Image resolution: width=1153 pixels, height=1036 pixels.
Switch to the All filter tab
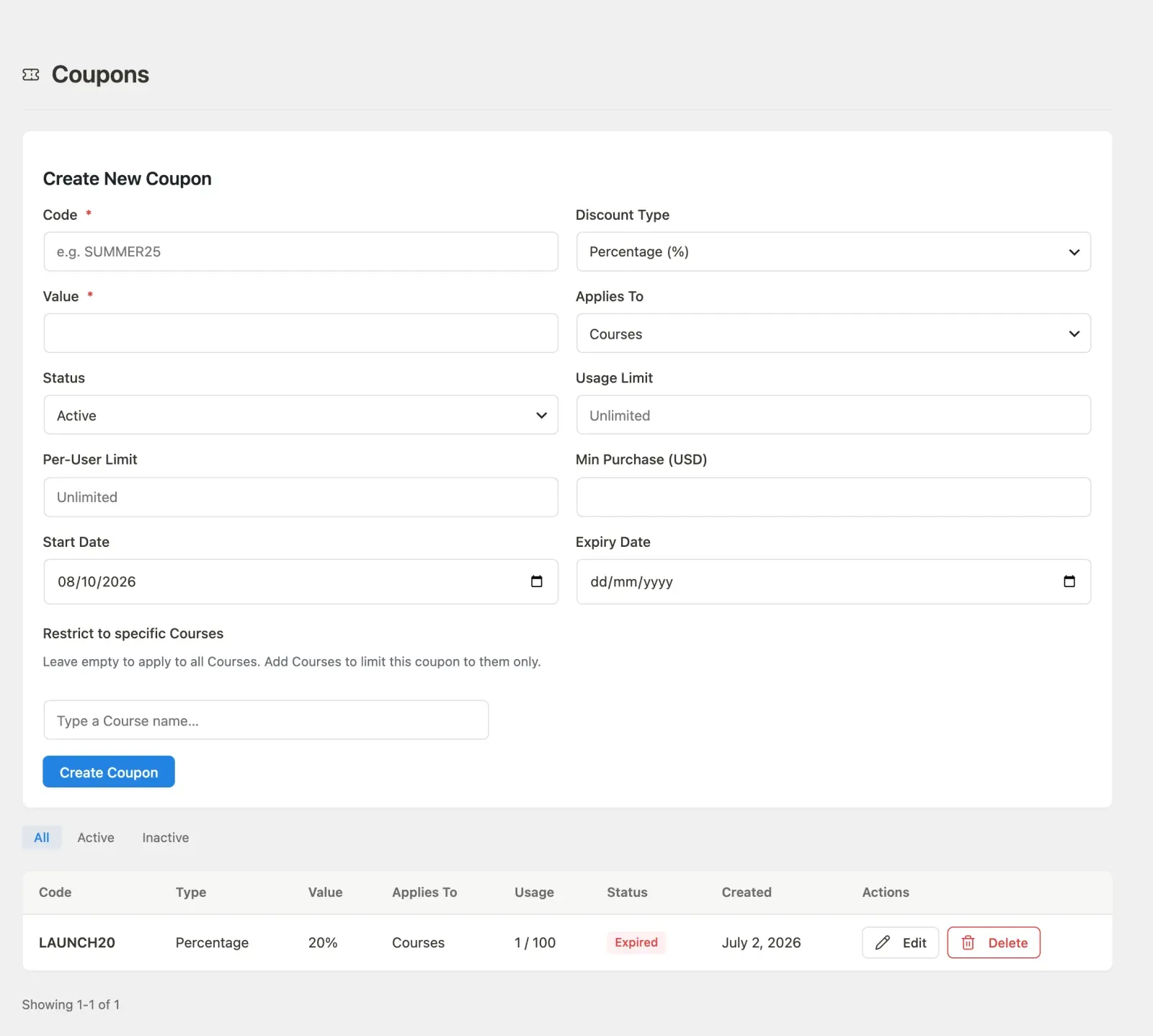point(42,837)
